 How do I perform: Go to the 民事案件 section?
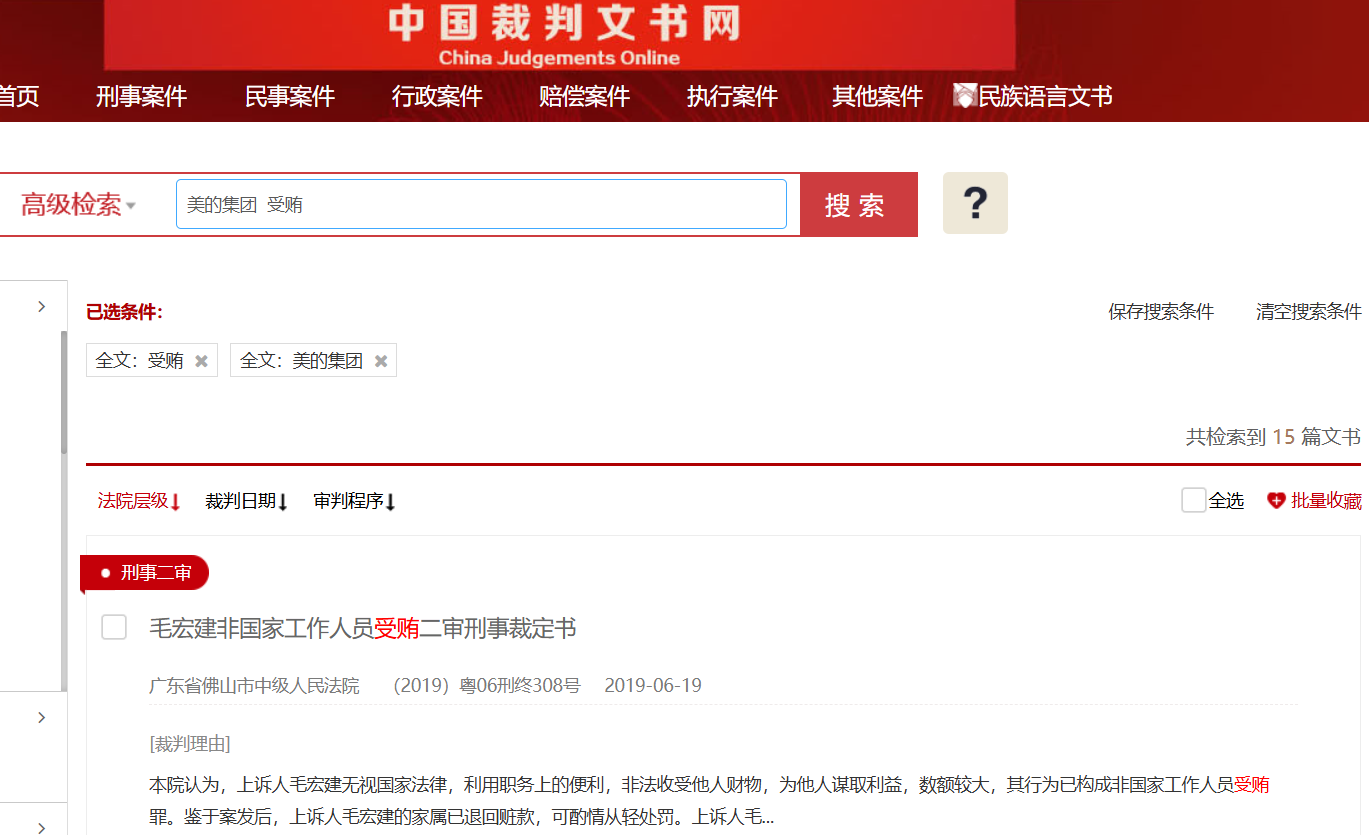coord(289,96)
